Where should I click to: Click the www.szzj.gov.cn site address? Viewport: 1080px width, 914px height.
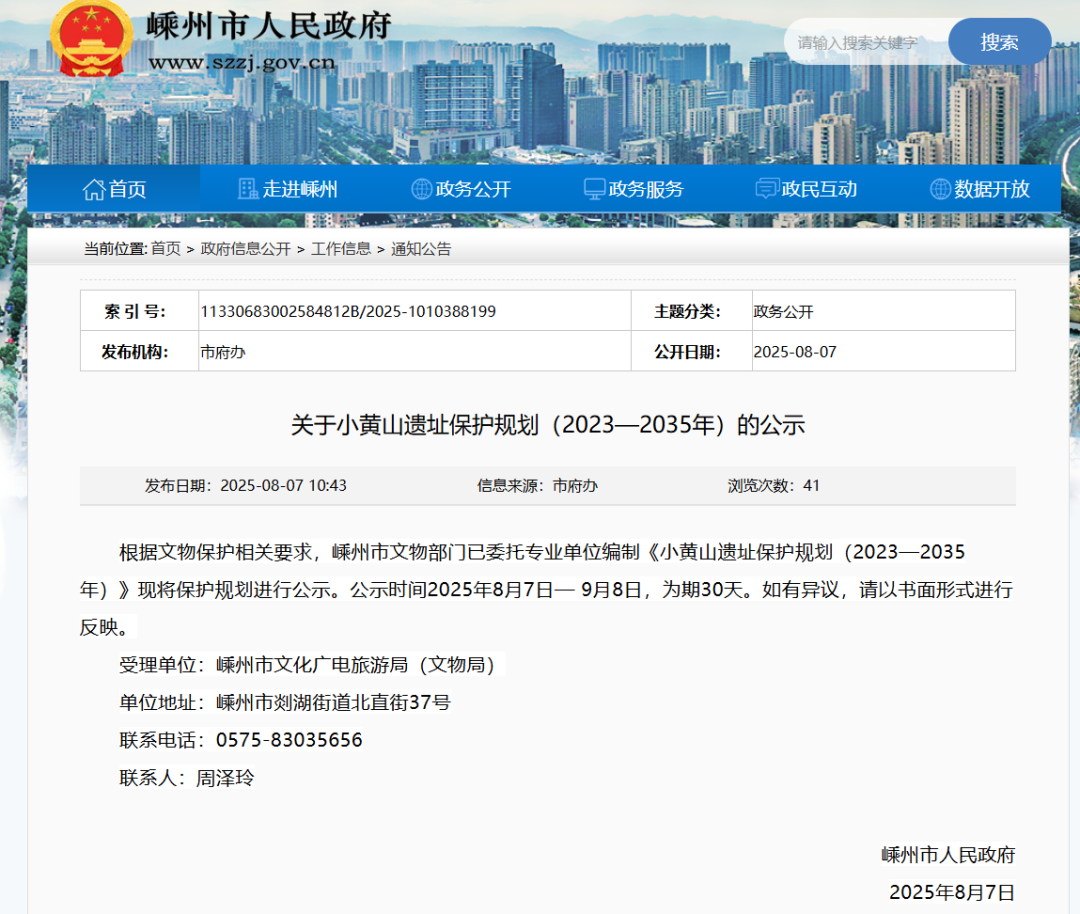(242, 63)
